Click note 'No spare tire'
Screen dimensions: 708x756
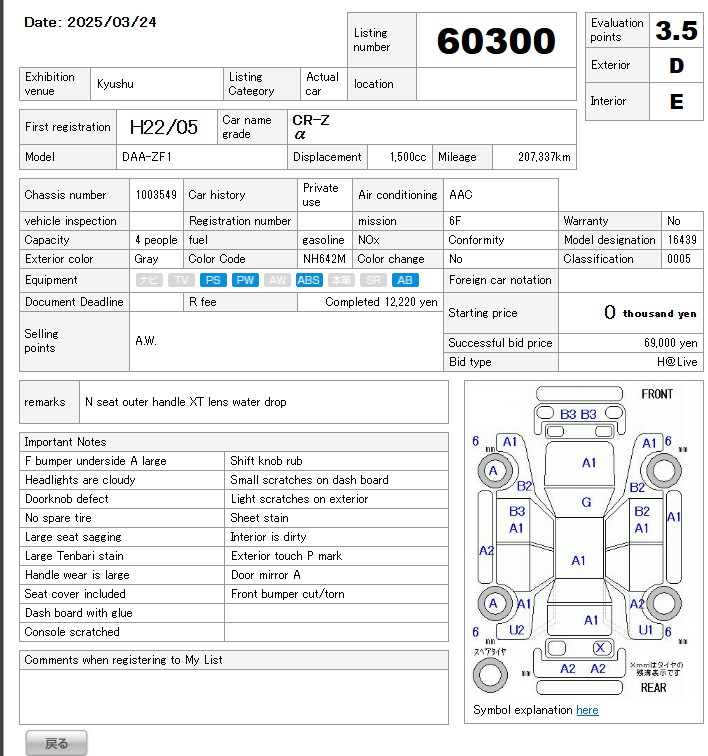click(x=58, y=518)
